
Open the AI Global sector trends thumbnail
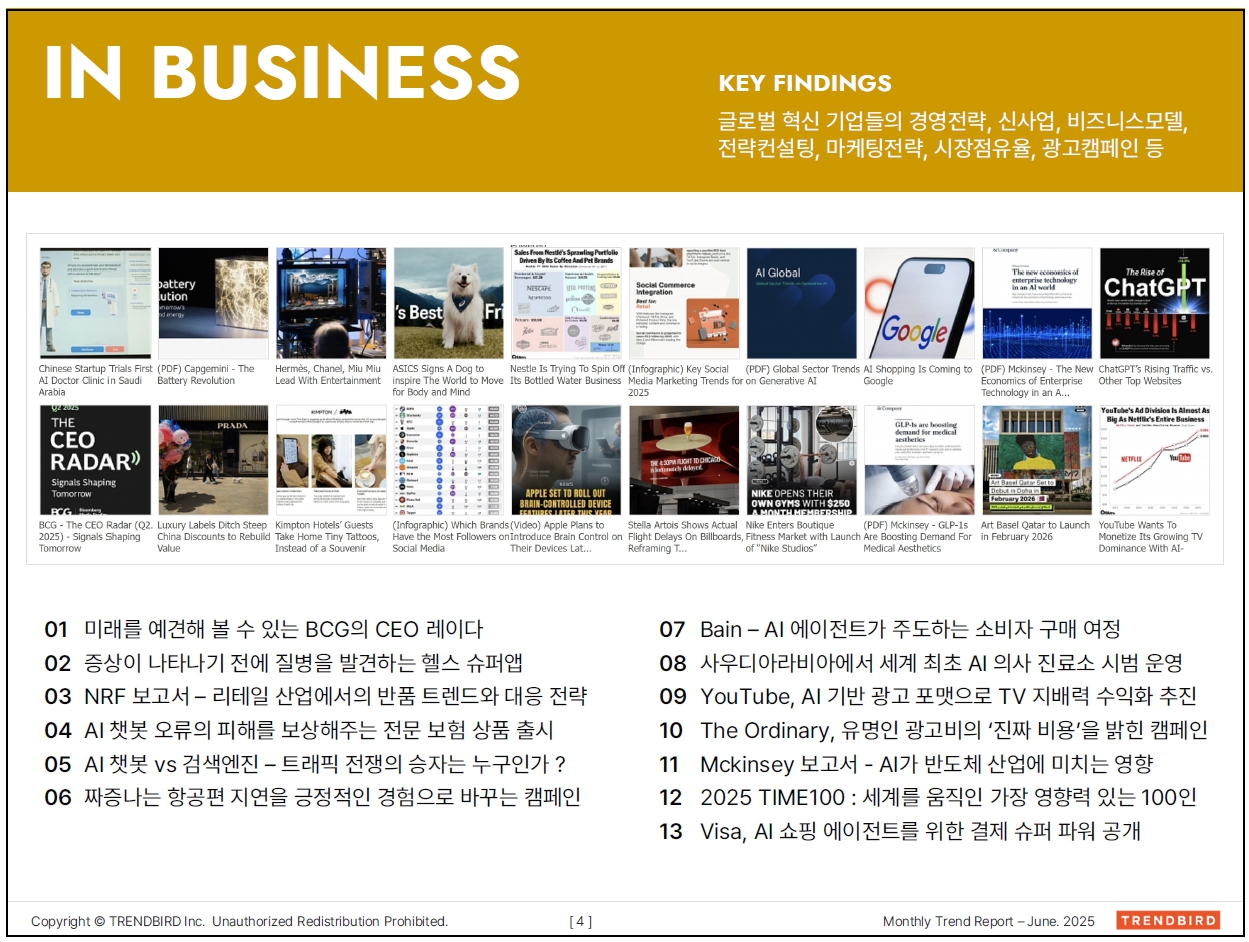tap(802, 303)
